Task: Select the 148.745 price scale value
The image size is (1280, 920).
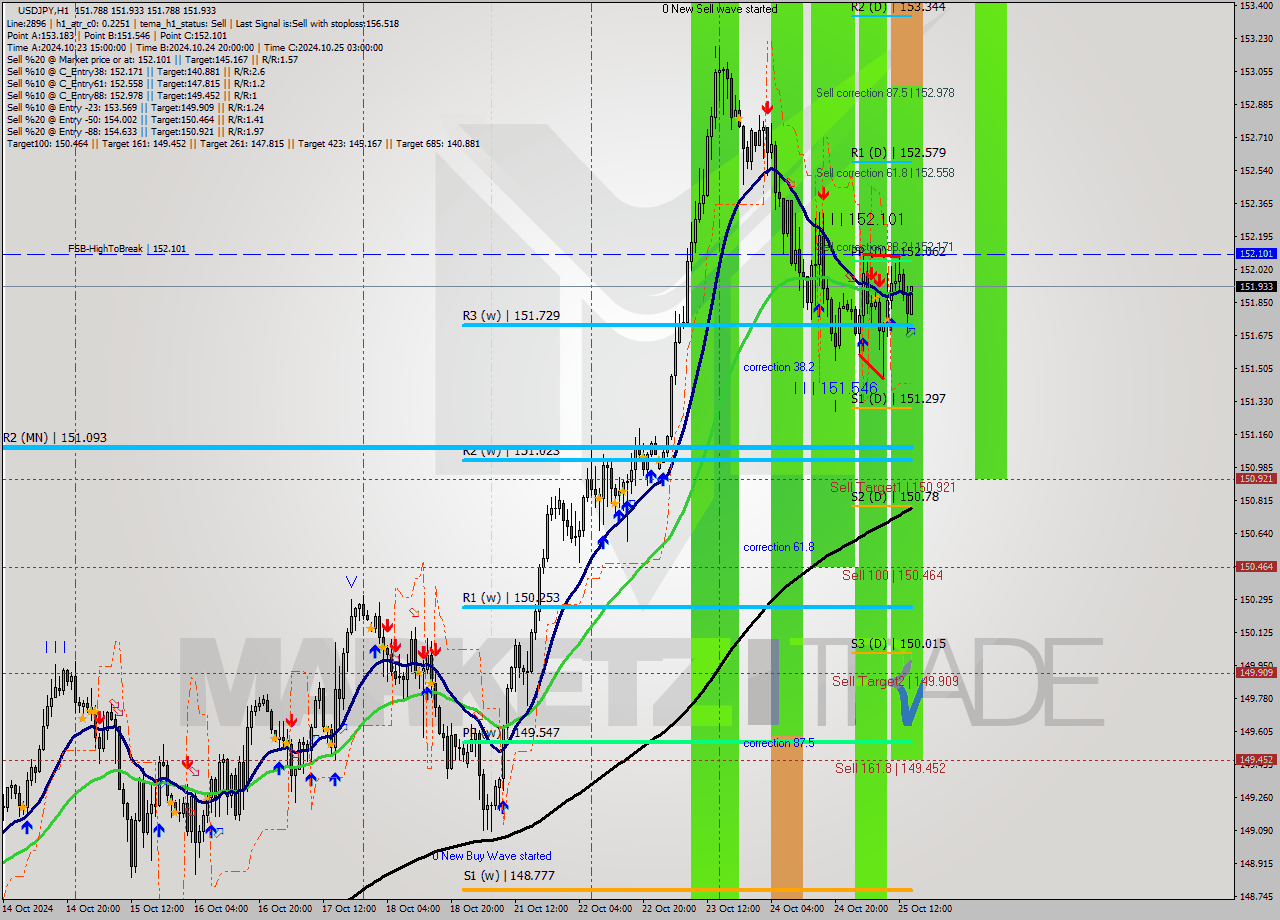Action: pyautogui.click(x=1256, y=896)
